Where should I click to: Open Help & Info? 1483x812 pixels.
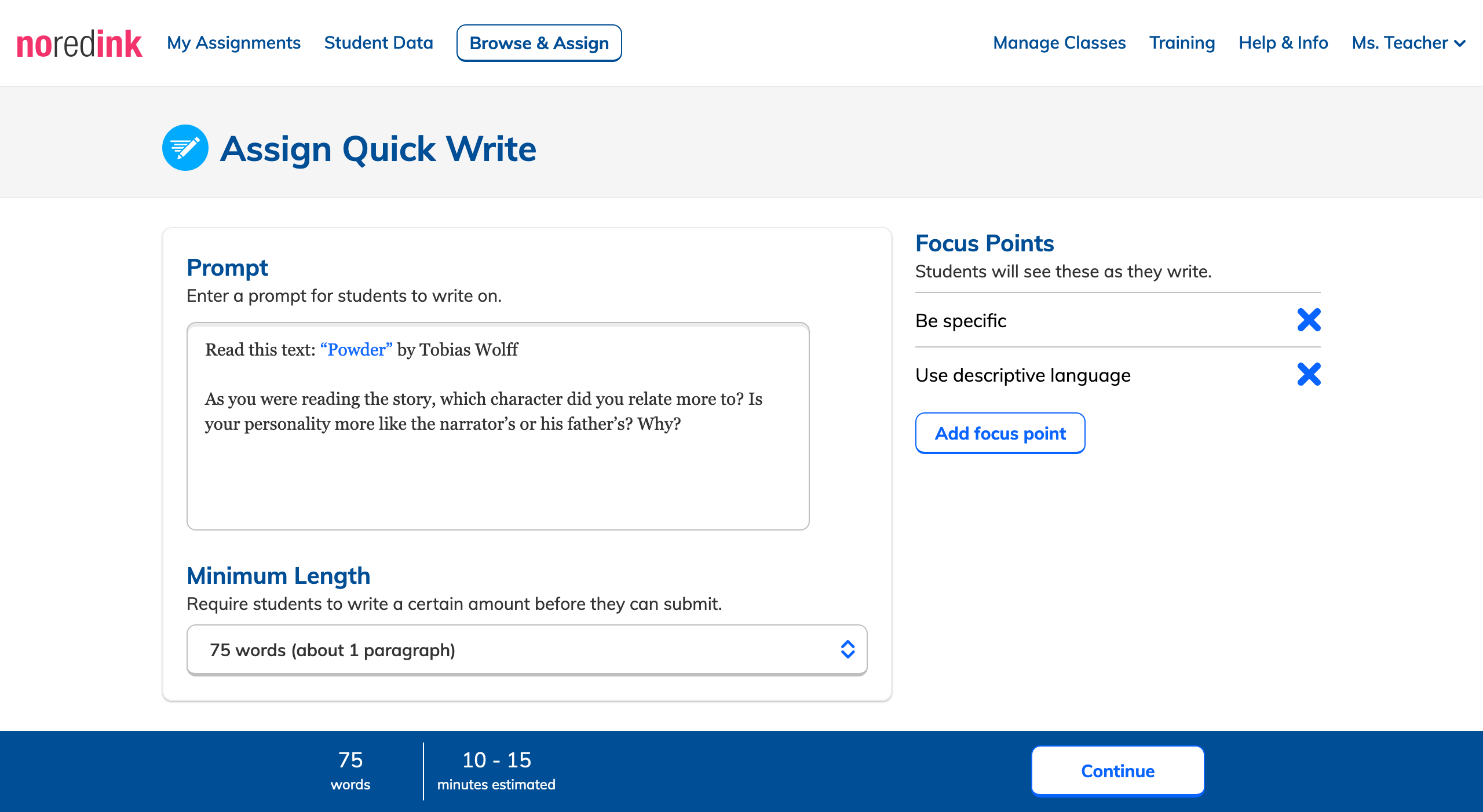1283,43
